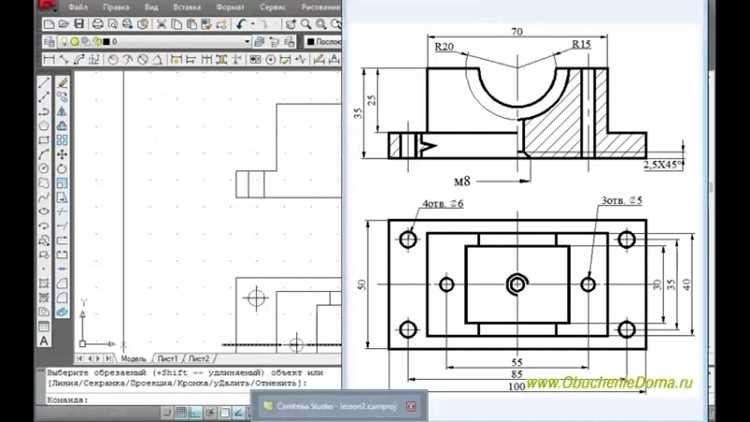
Task: Click the Paste clipboard icon
Action: point(192,24)
